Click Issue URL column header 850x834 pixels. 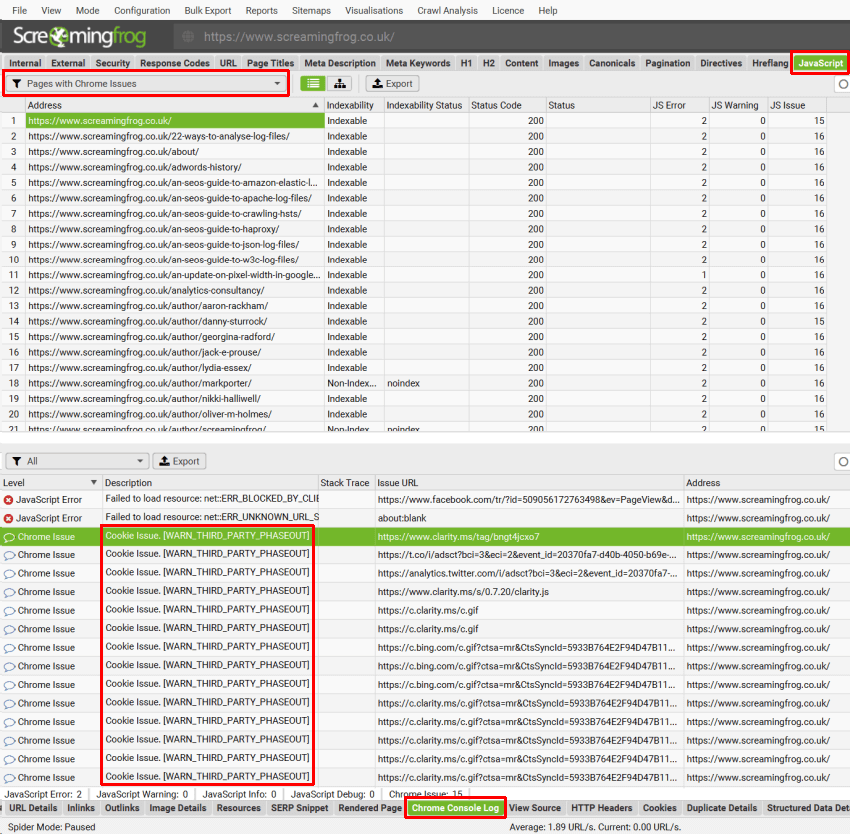tap(529, 483)
